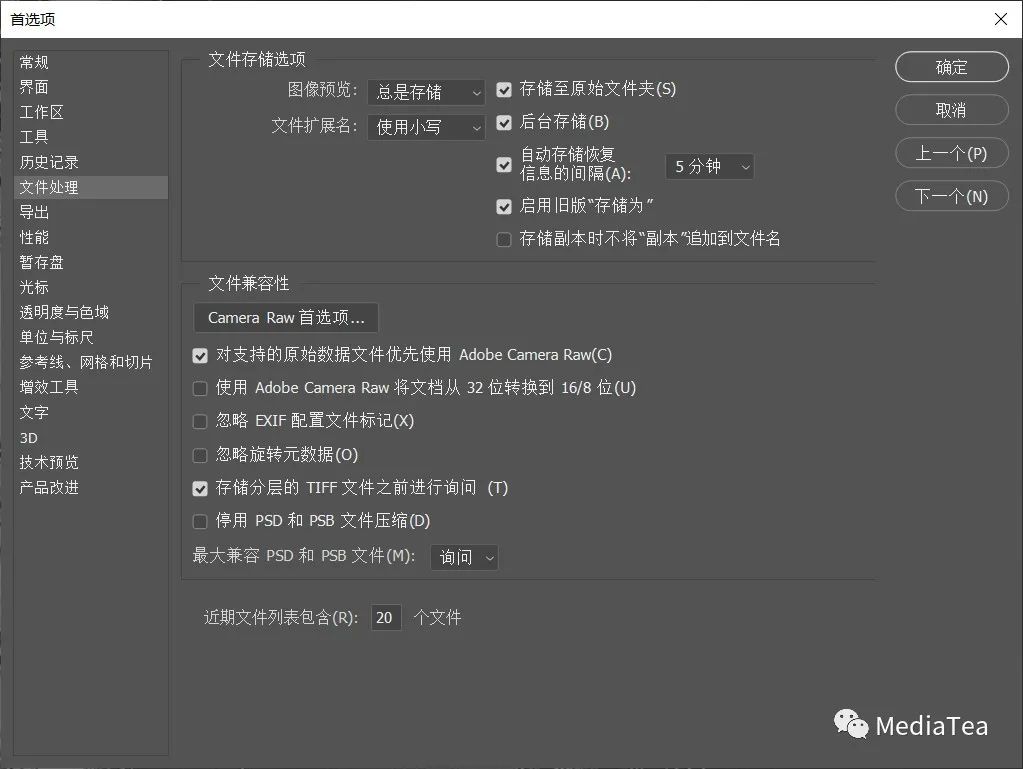Open the 文件扩展名 dropdown

[x=426, y=127]
